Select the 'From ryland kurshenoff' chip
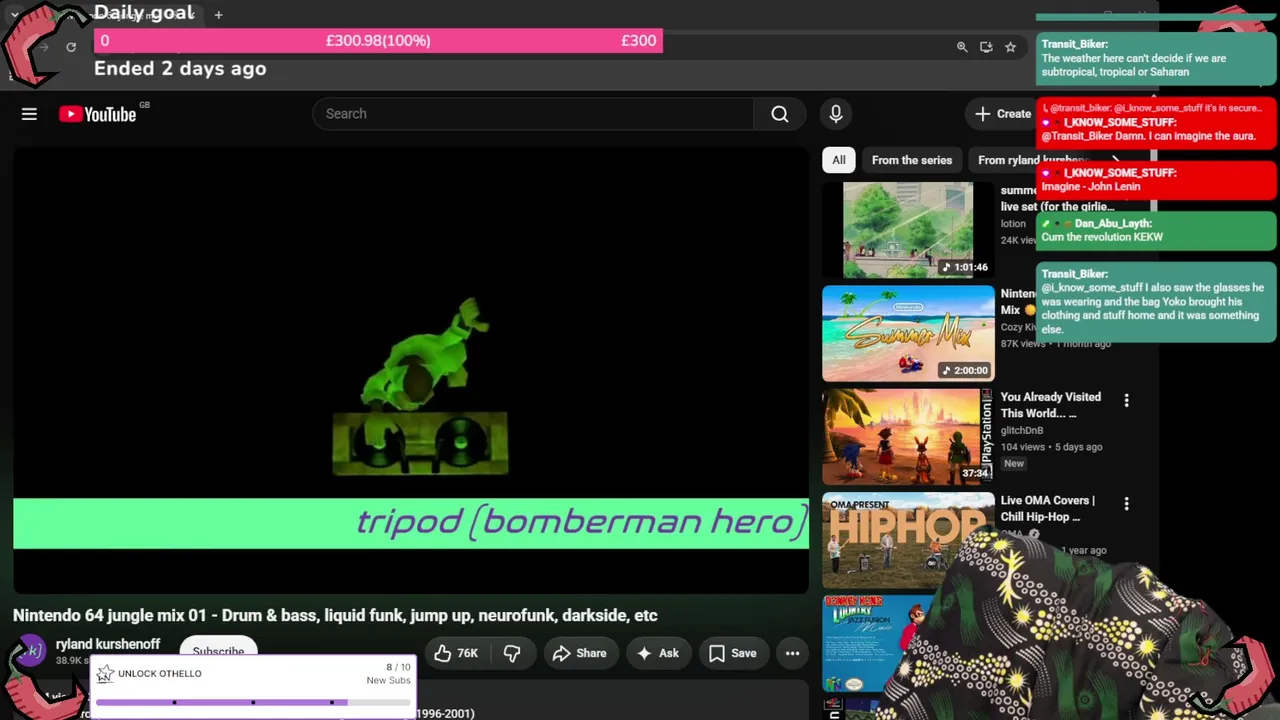This screenshot has height=720, width=1280. [x=1032, y=160]
